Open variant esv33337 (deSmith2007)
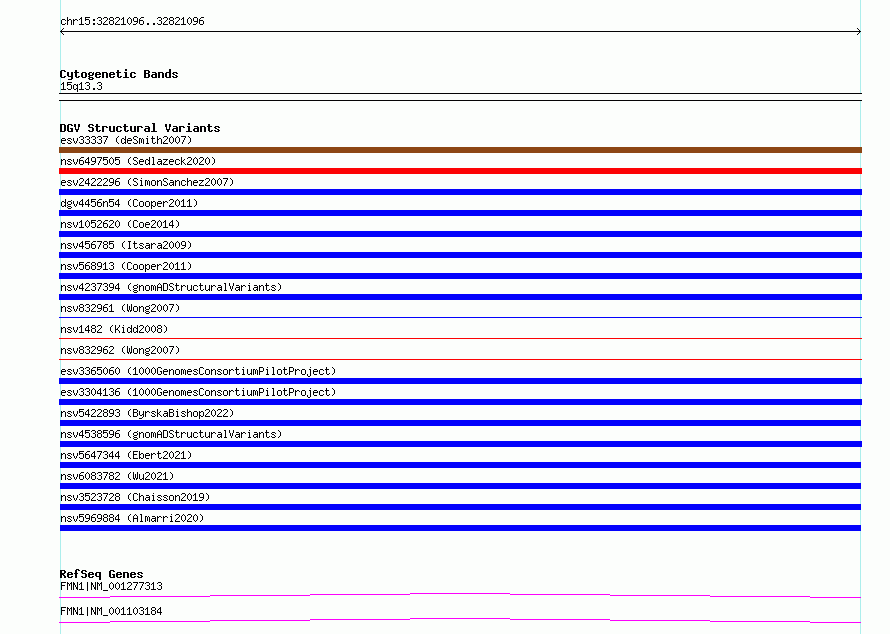 tap(126, 140)
